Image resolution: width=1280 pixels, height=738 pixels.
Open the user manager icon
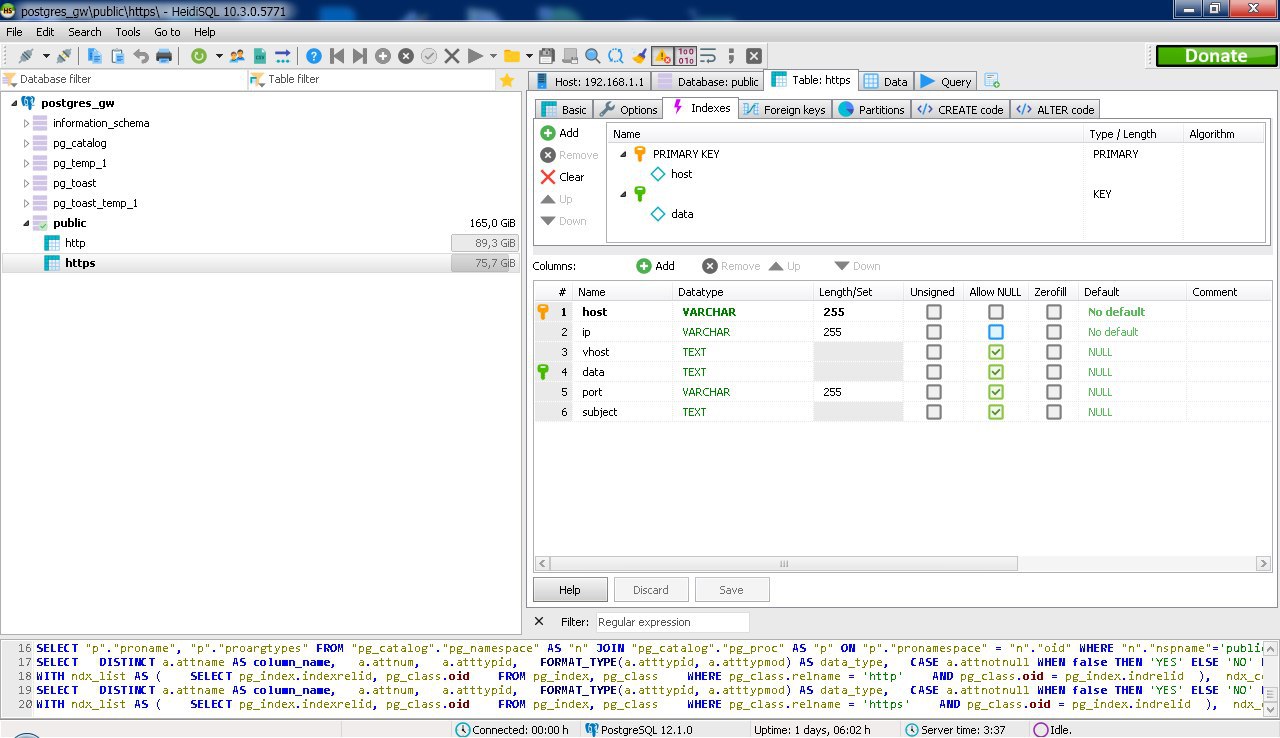pyautogui.click(x=237, y=56)
